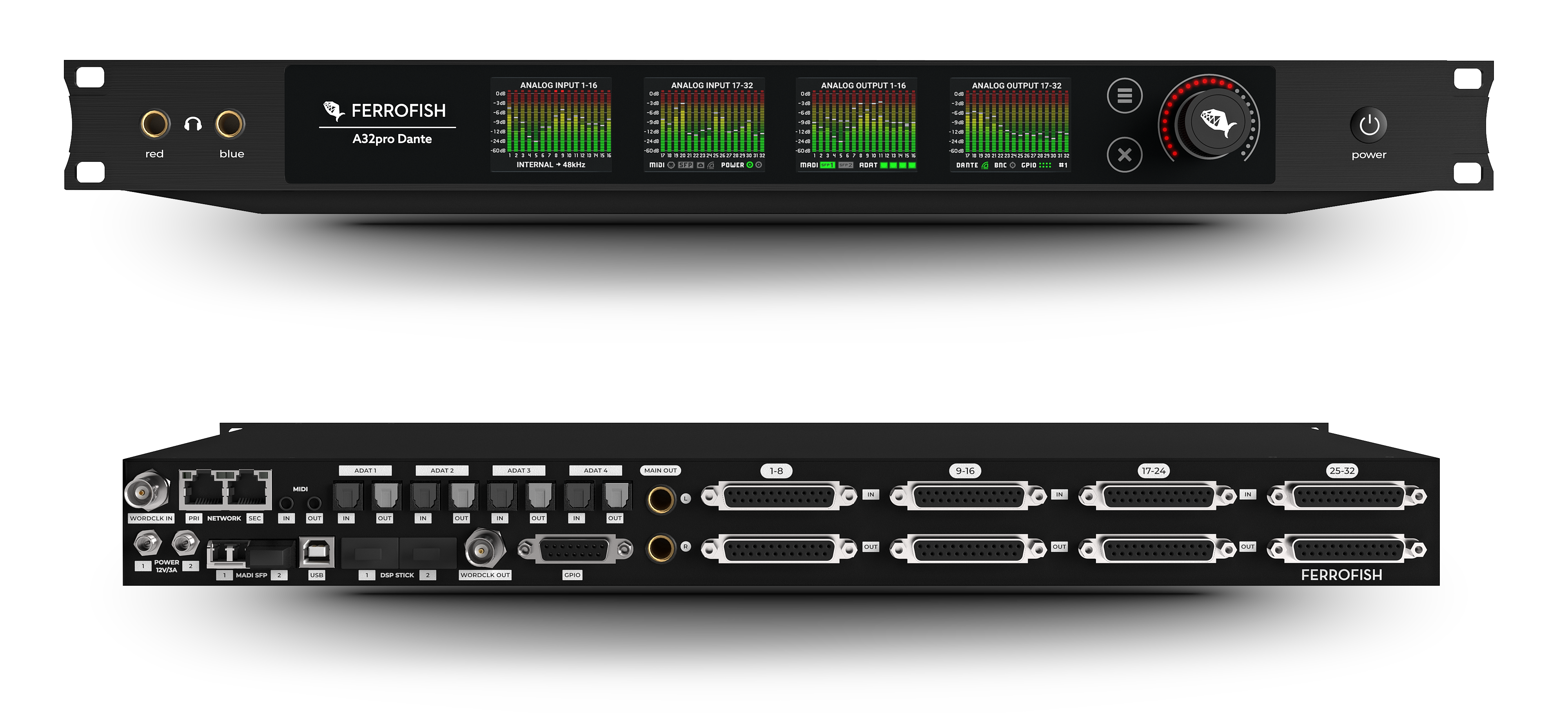Click the ADAT 3 optical IN port
Image resolution: width=1568 pixels, height=726 pixels.
coord(501,496)
